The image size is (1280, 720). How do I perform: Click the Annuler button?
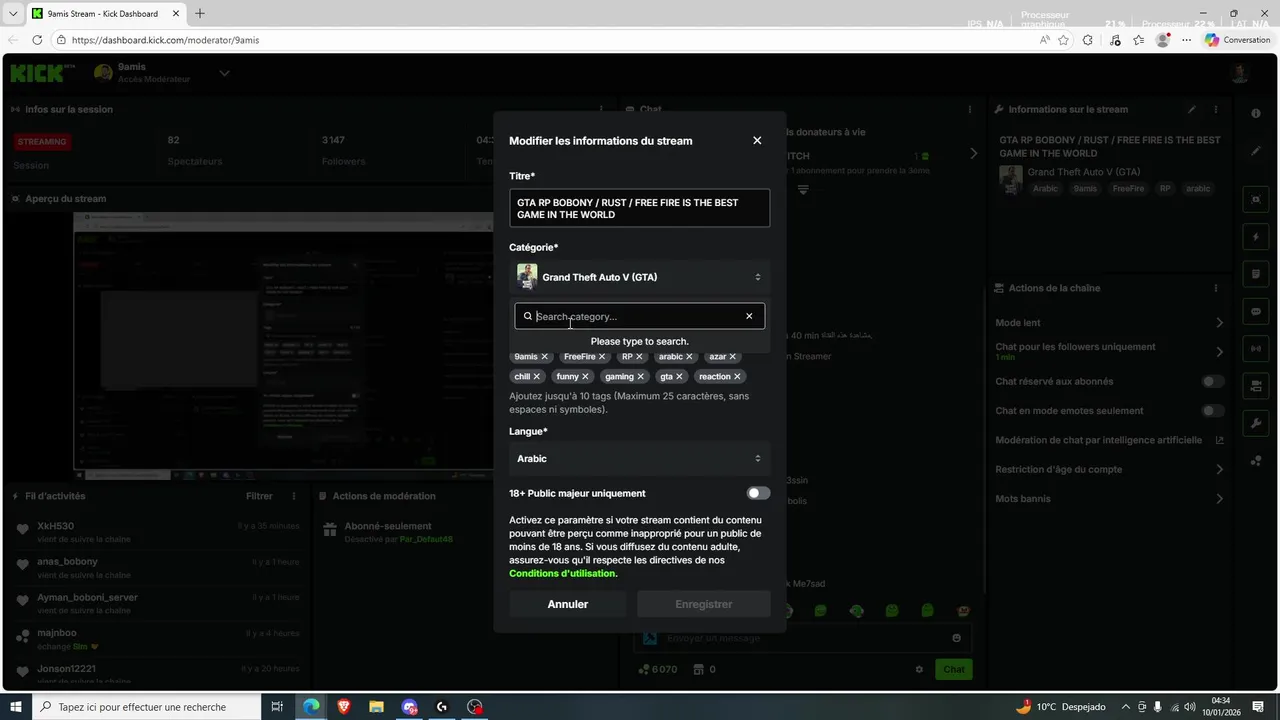(567, 604)
